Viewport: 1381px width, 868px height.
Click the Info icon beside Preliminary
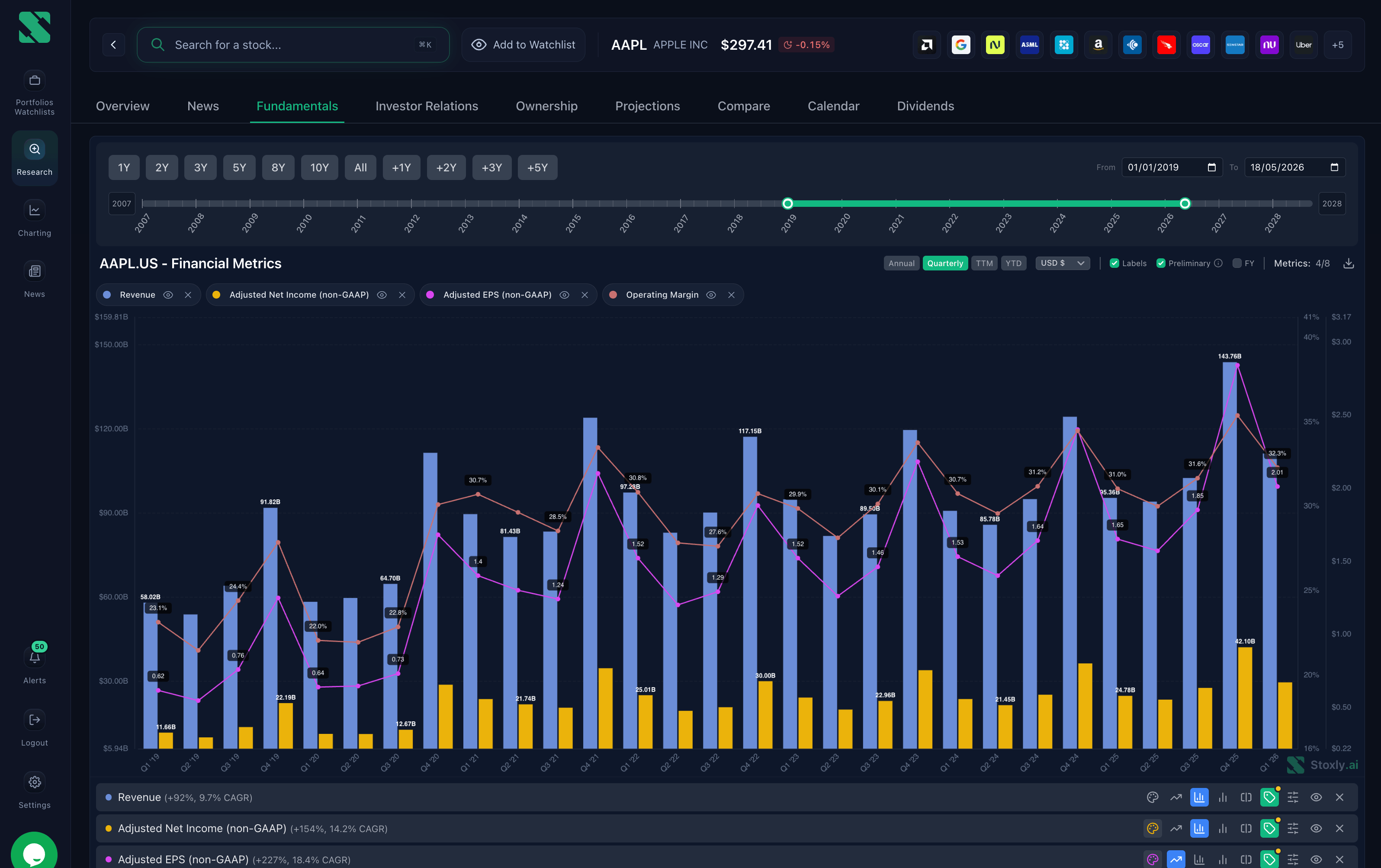pos(1219,264)
